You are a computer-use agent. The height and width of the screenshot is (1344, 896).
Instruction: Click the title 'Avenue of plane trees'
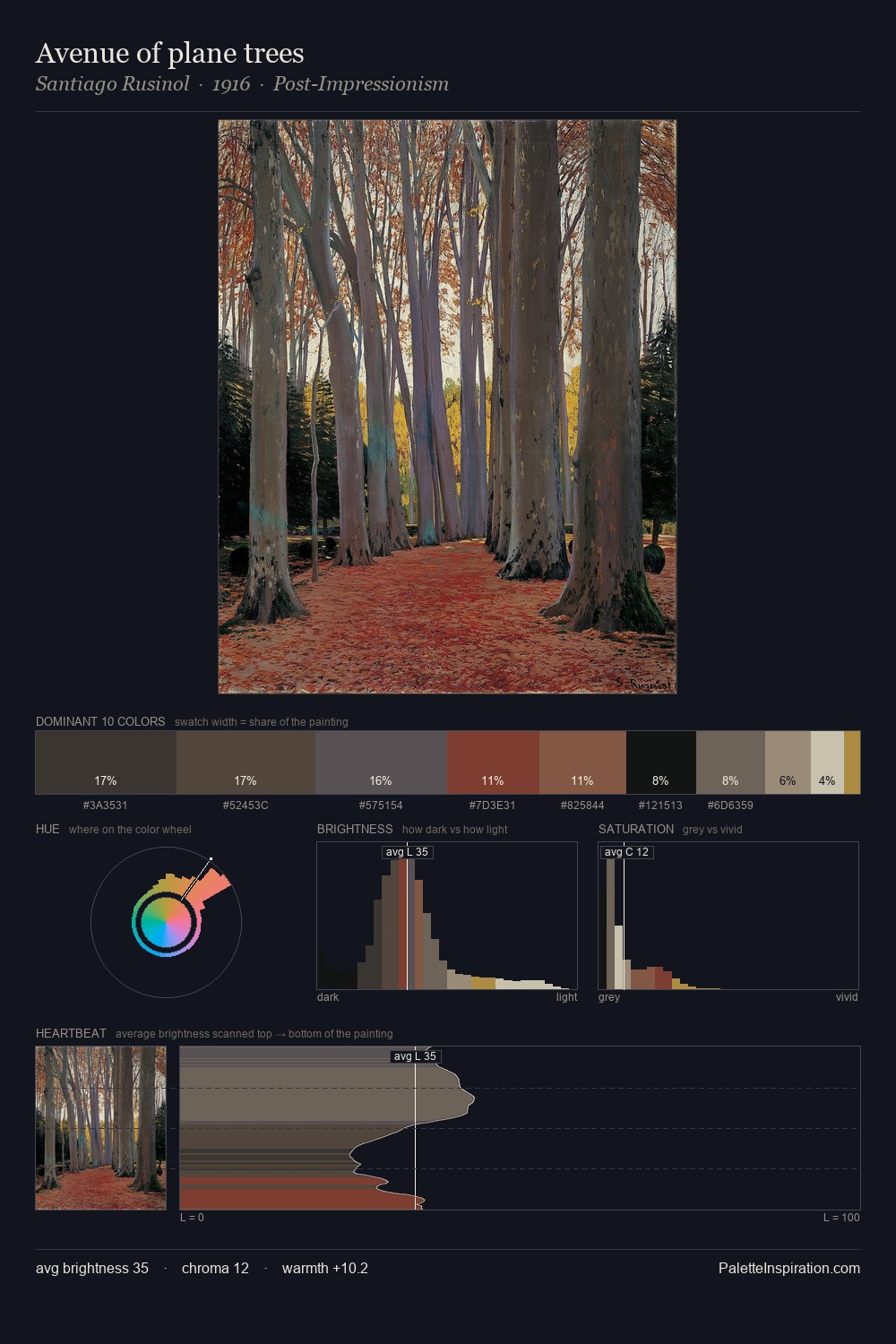(x=170, y=53)
